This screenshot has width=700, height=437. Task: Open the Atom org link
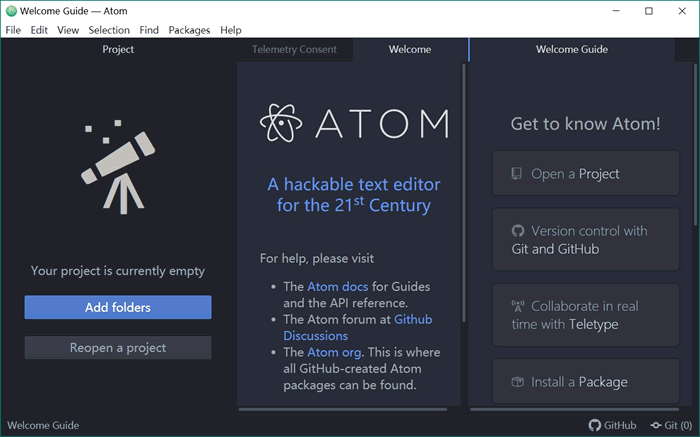coord(334,352)
